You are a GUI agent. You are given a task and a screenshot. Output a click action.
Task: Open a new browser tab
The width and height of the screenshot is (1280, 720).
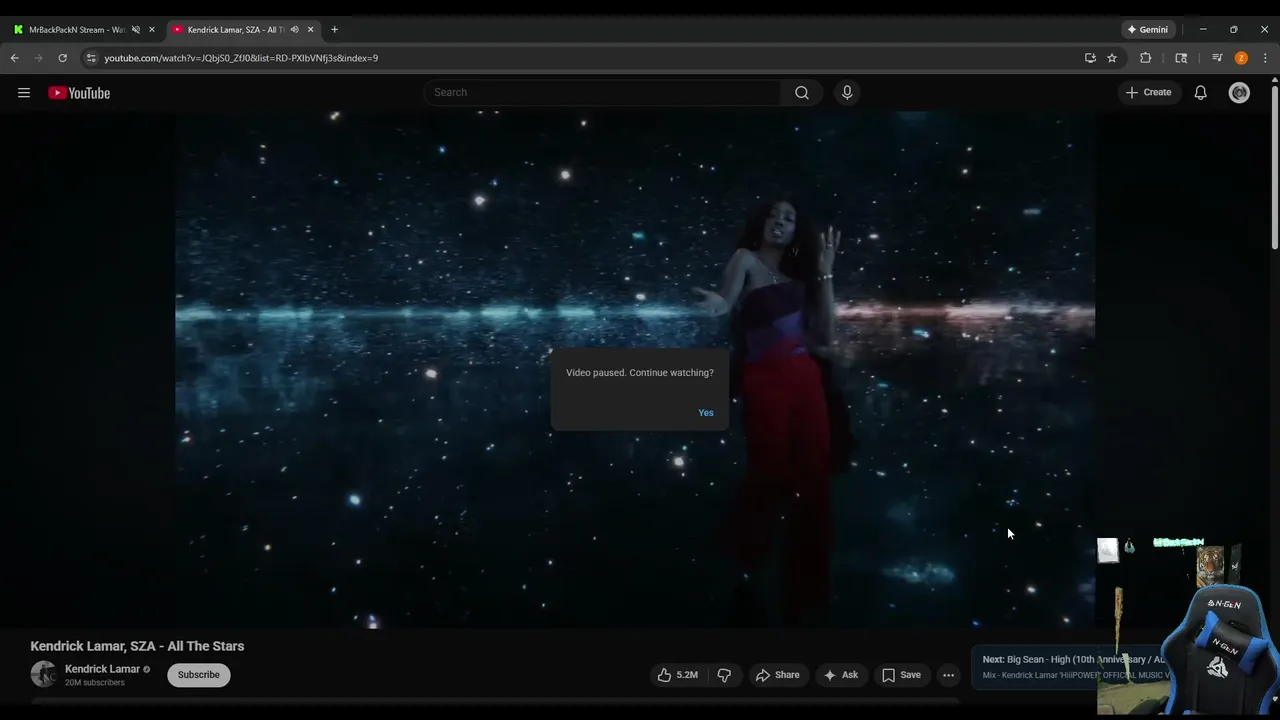(334, 30)
